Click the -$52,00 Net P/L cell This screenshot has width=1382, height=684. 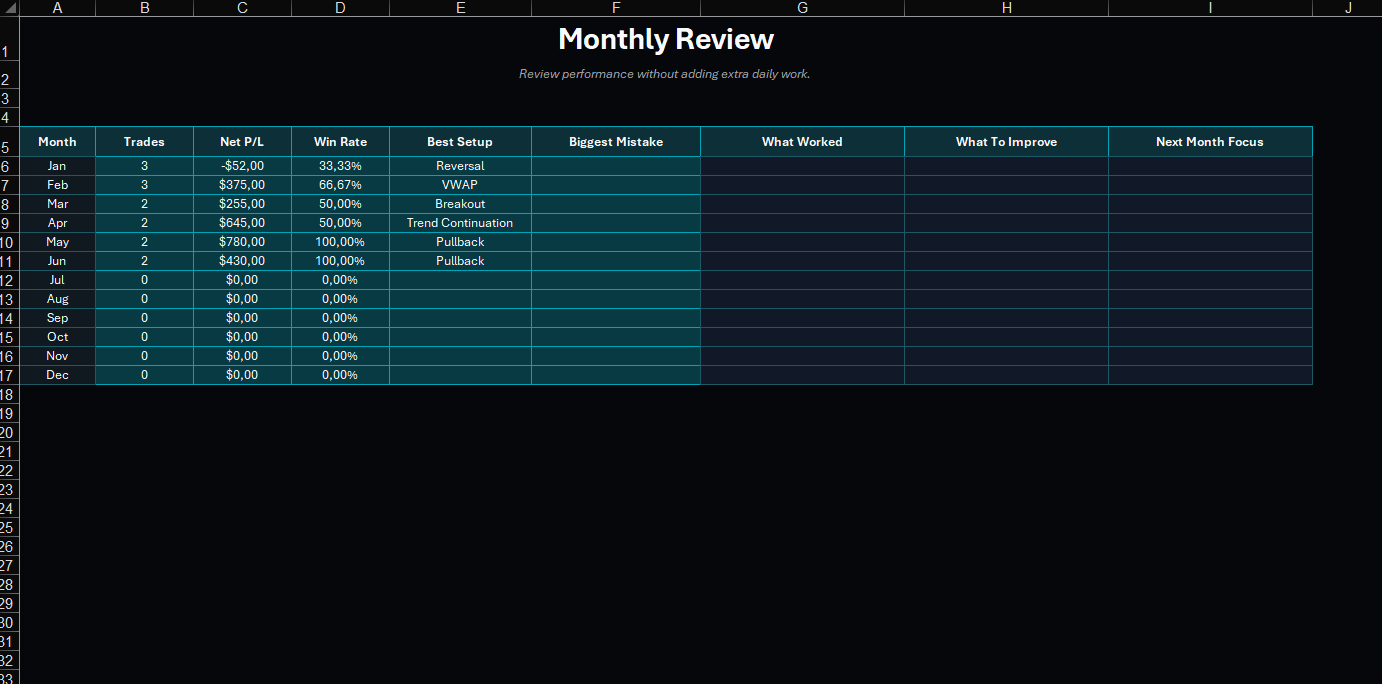[x=242, y=166]
